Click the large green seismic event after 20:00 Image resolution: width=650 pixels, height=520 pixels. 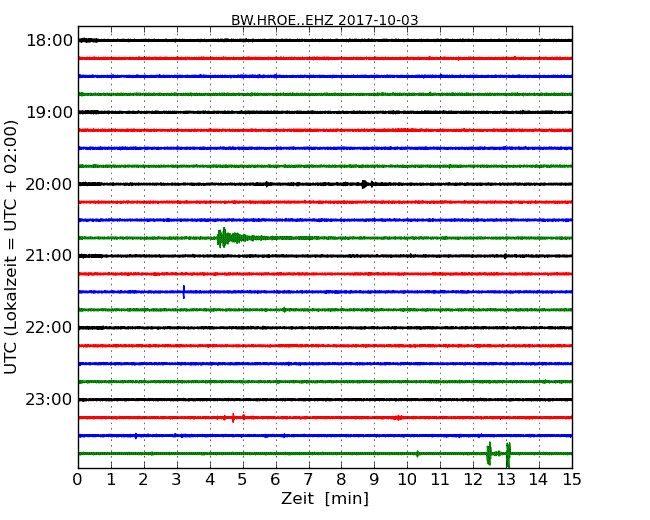pyautogui.click(x=232, y=238)
